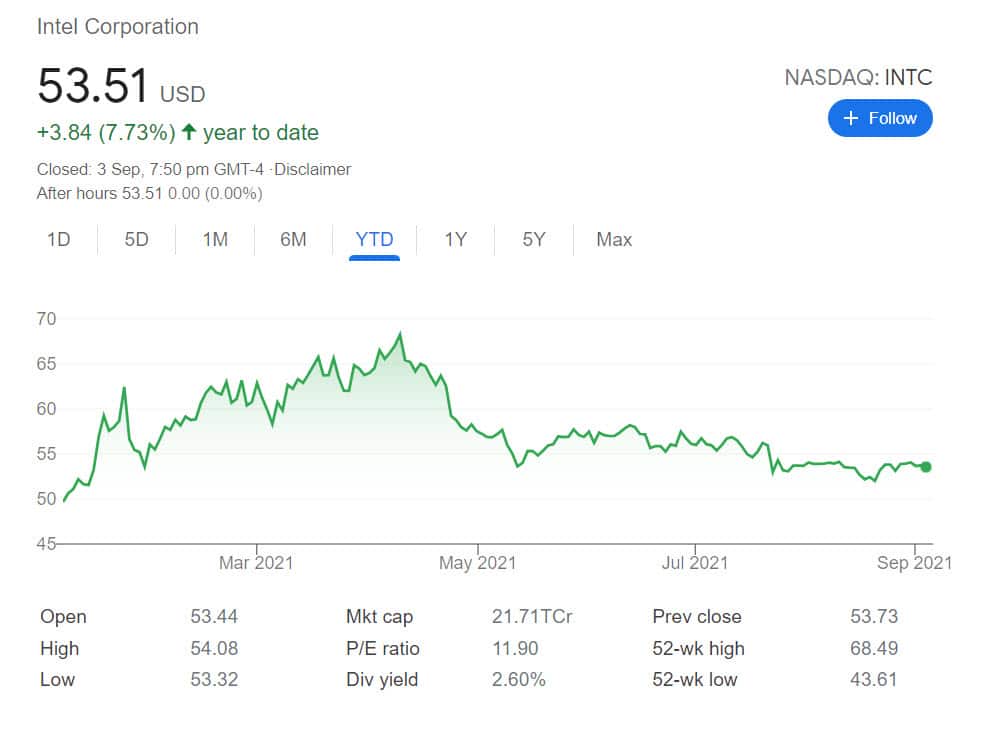Image resolution: width=994 pixels, height=729 pixels.
Task: Click the Open value 53.44
Action: pos(214,616)
